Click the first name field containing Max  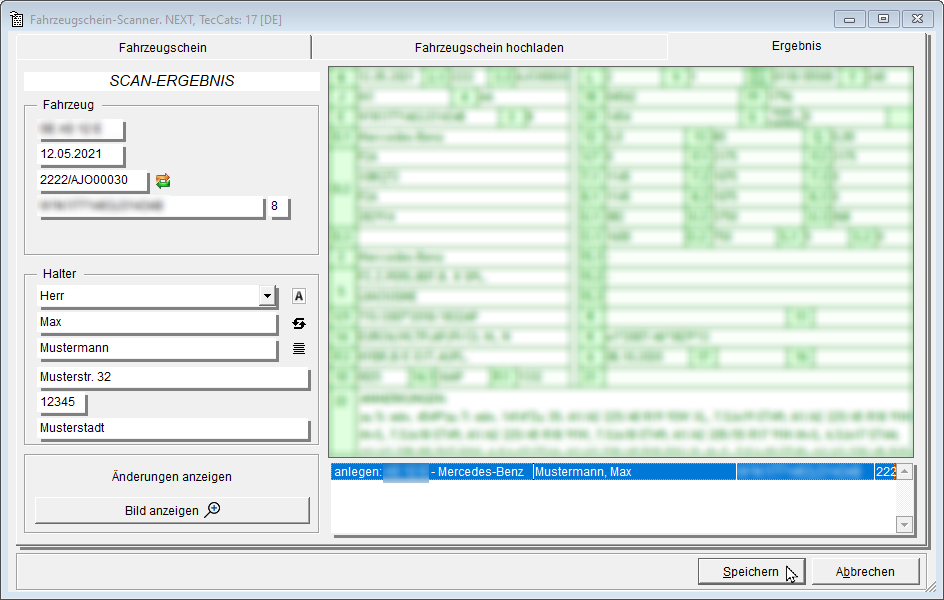click(x=157, y=322)
